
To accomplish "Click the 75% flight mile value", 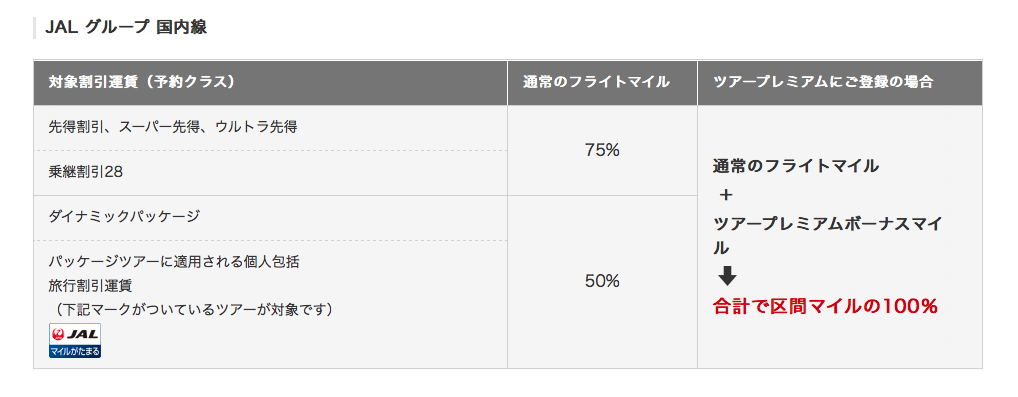I will [x=602, y=150].
